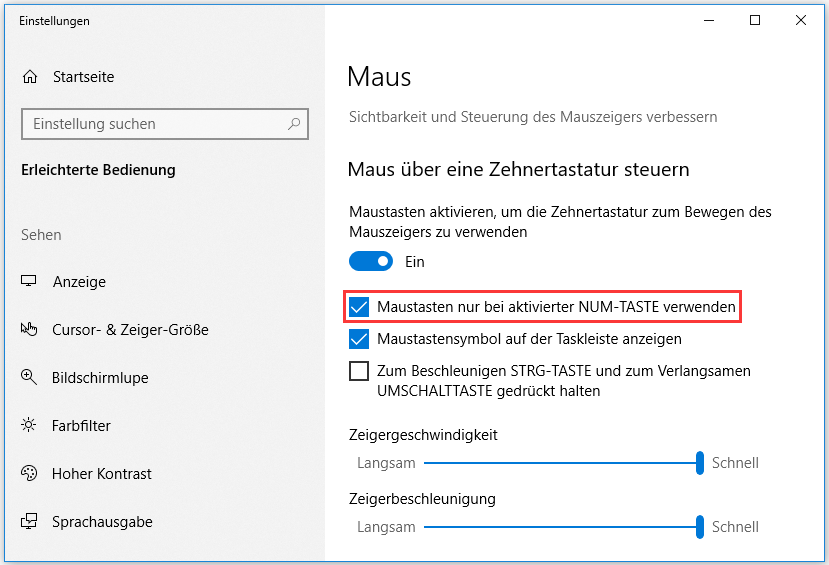Click the search magnifier icon in the search box
Screen dimensions: 829x565
tap(294, 124)
